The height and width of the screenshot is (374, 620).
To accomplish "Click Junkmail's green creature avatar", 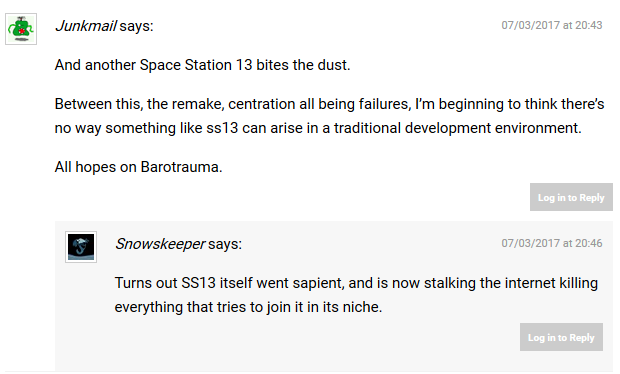I will (21, 29).
